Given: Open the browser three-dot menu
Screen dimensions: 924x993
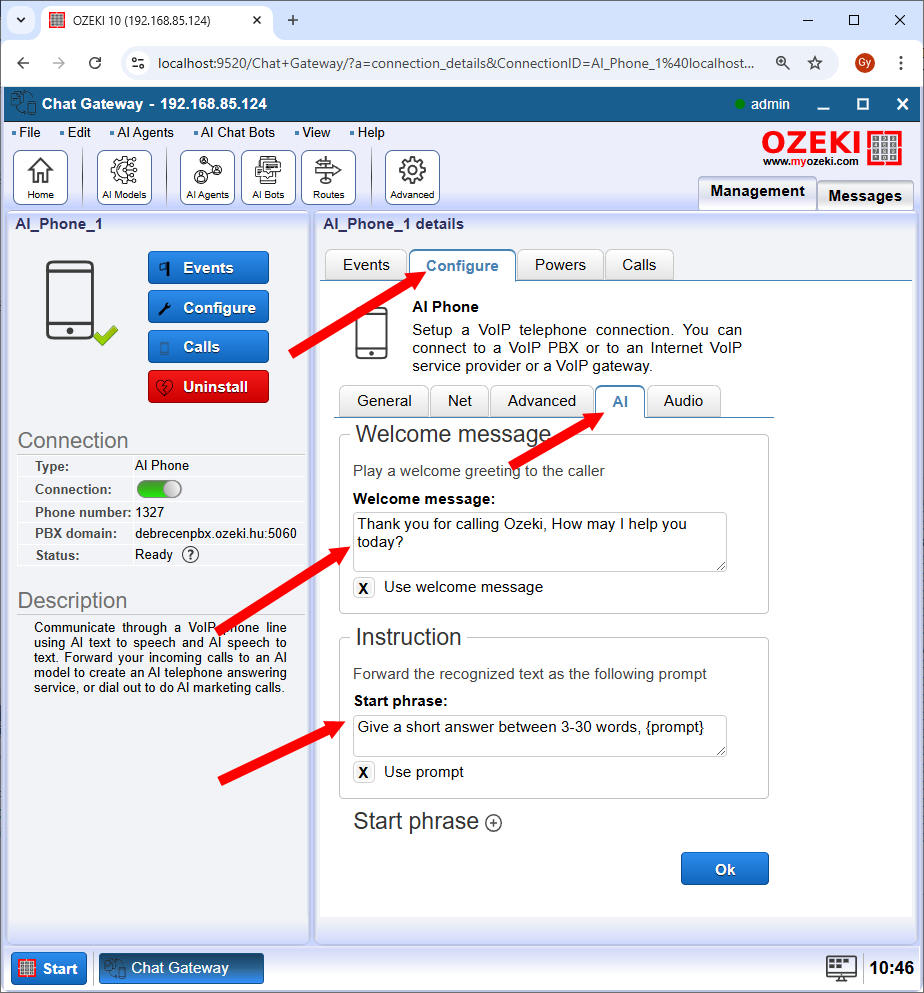Looking at the screenshot, I should click(x=901, y=63).
